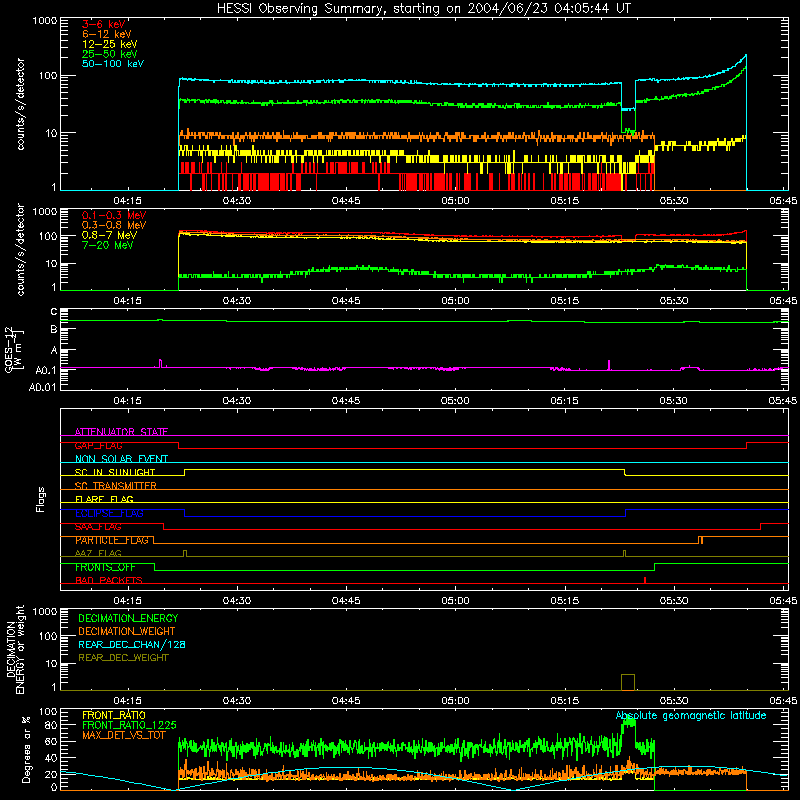Select the 12-25 keV legend label

click(109, 44)
